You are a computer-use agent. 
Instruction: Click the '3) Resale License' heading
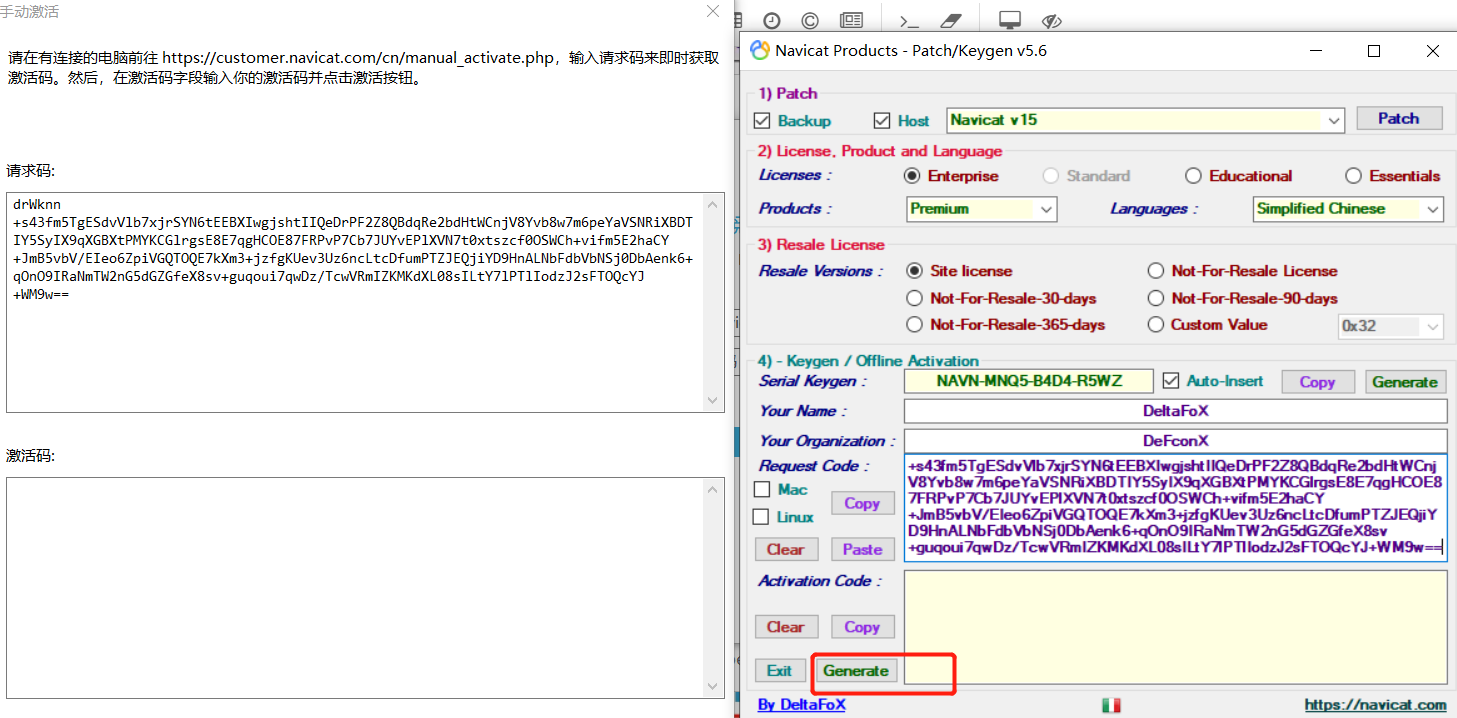coord(821,245)
